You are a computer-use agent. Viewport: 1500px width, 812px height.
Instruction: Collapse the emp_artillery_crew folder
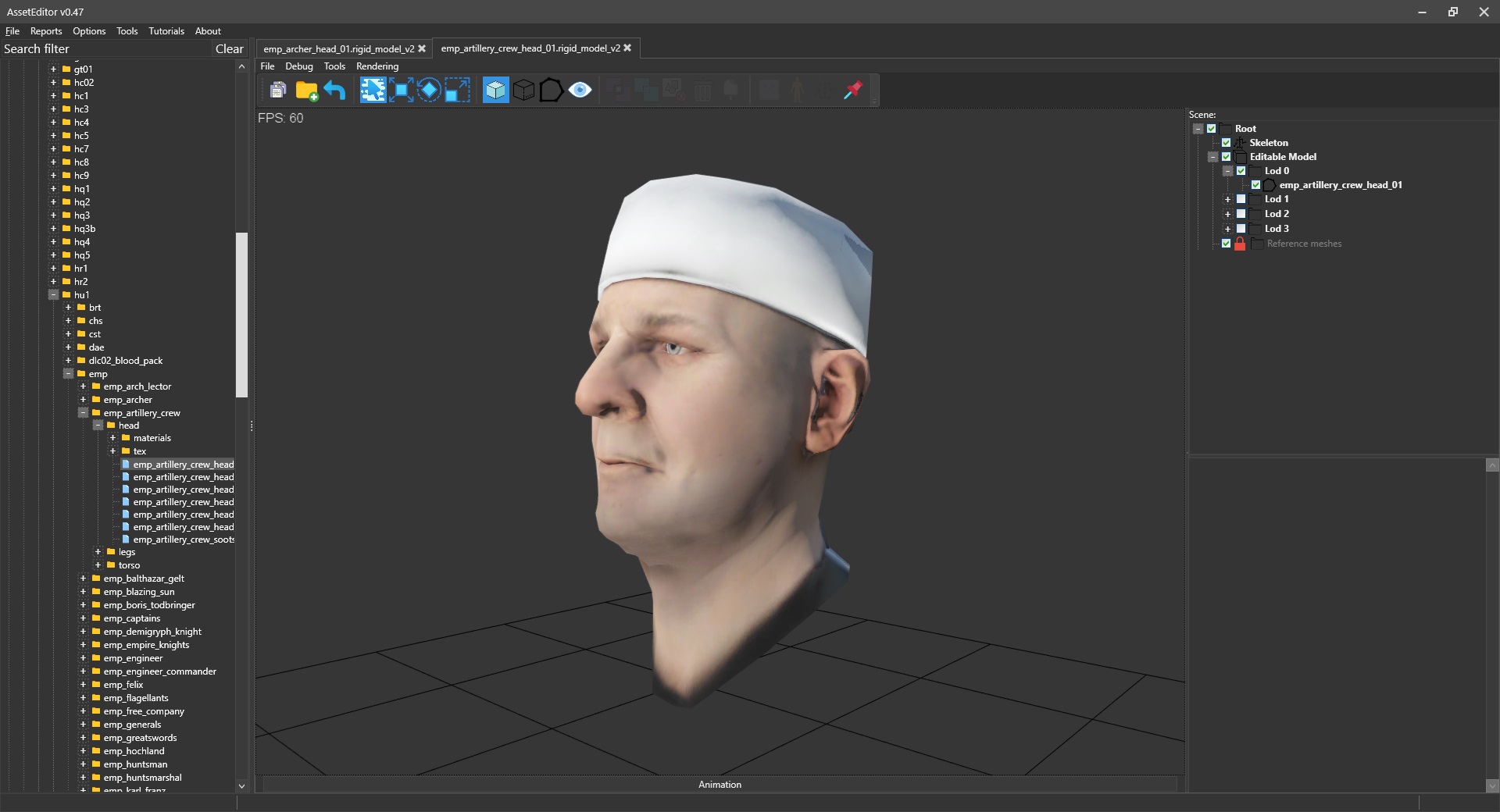click(x=83, y=413)
